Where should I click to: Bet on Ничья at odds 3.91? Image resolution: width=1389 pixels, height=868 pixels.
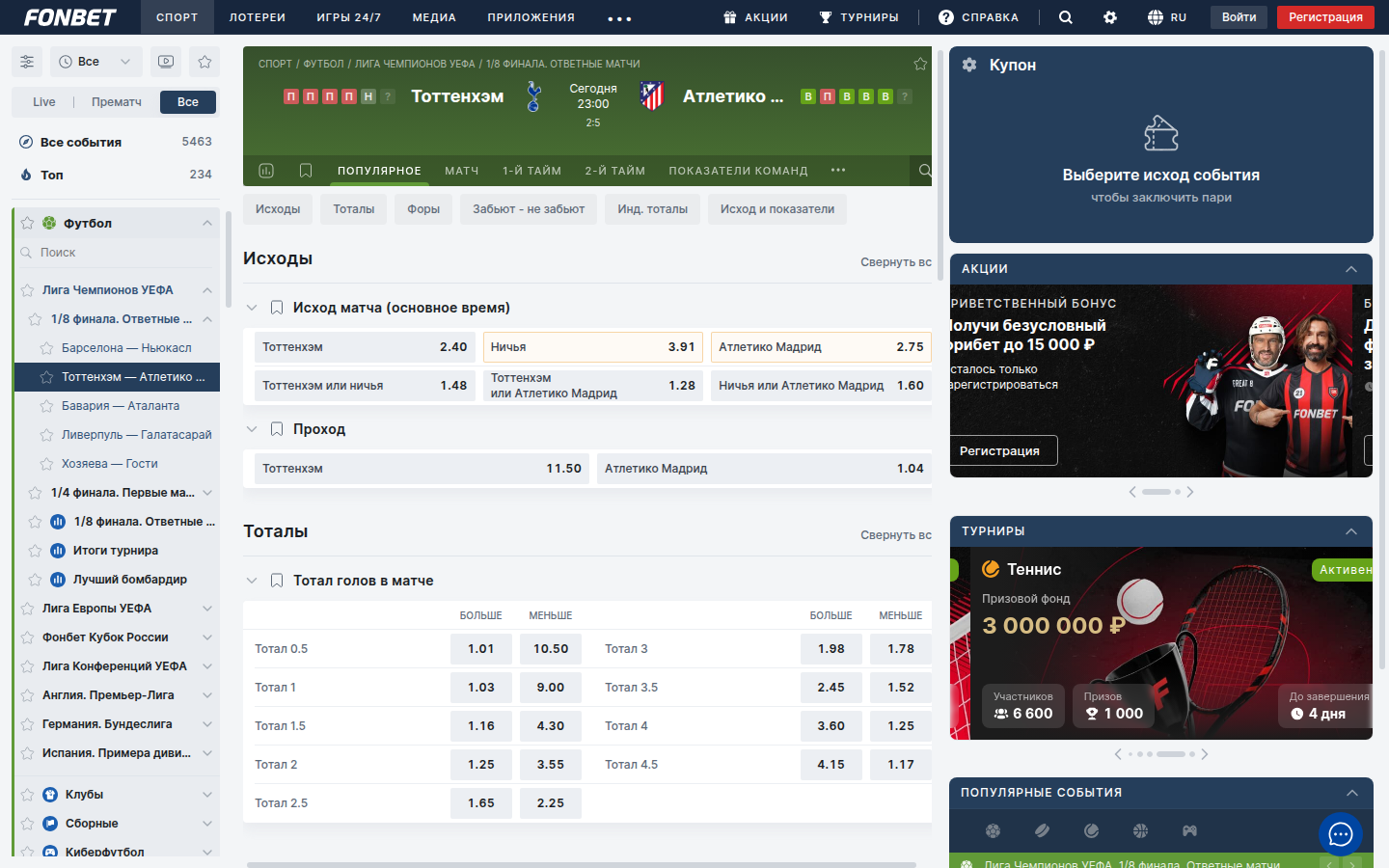point(592,347)
